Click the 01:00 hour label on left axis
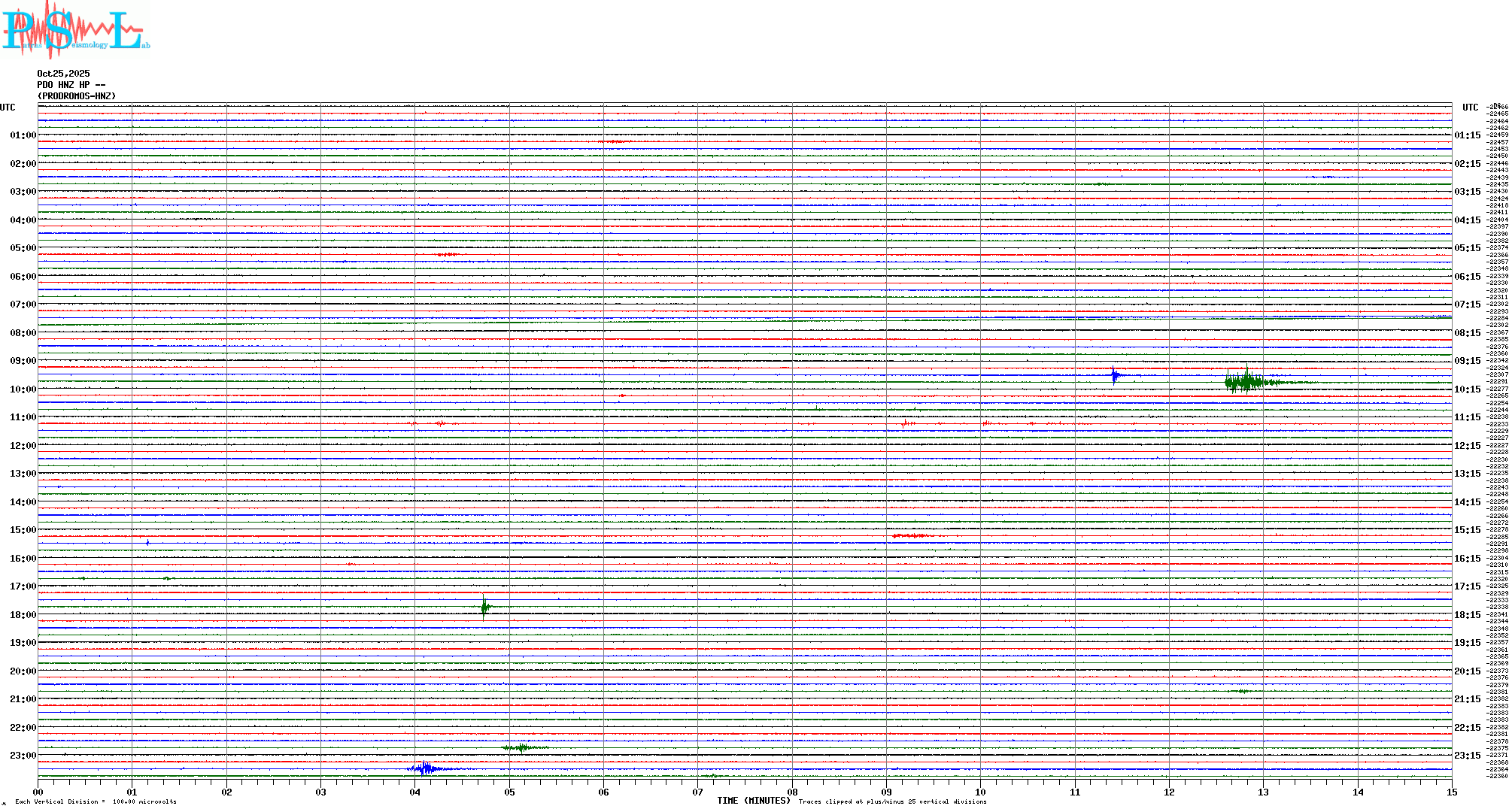This screenshot has width=1512, height=812. tap(23, 135)
